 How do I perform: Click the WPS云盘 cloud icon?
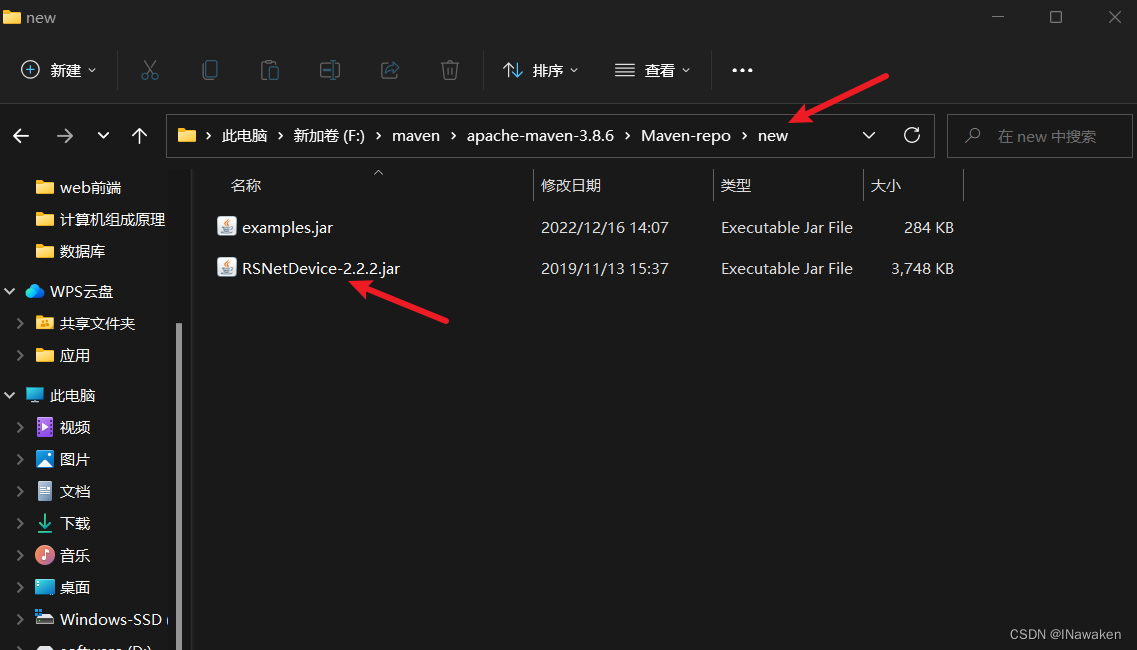(35, 291)
